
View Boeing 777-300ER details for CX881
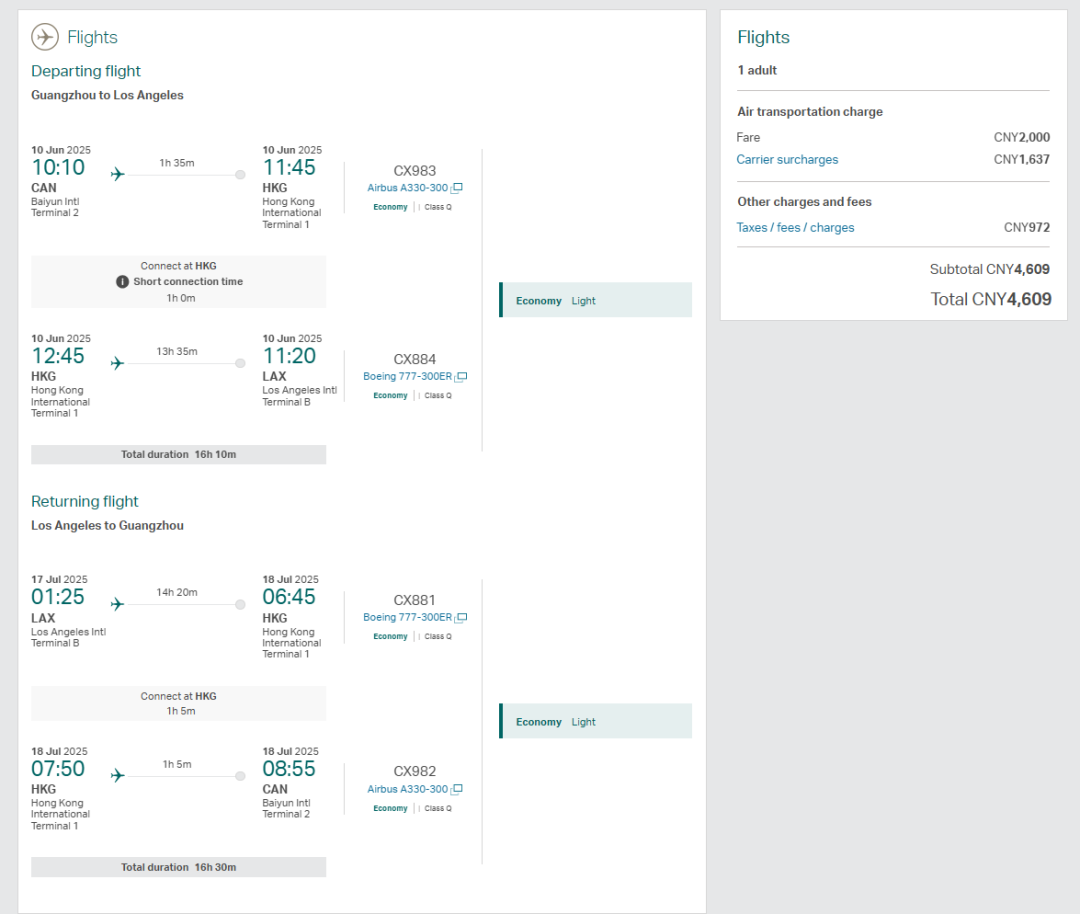point(408,618)
